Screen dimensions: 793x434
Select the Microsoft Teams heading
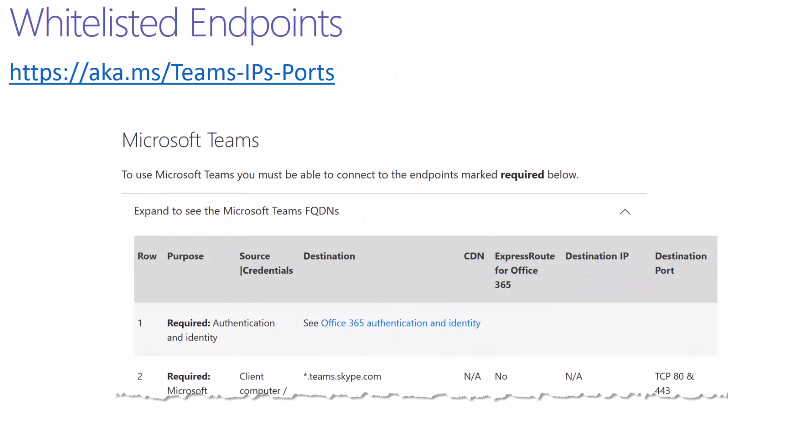(190, 140)
